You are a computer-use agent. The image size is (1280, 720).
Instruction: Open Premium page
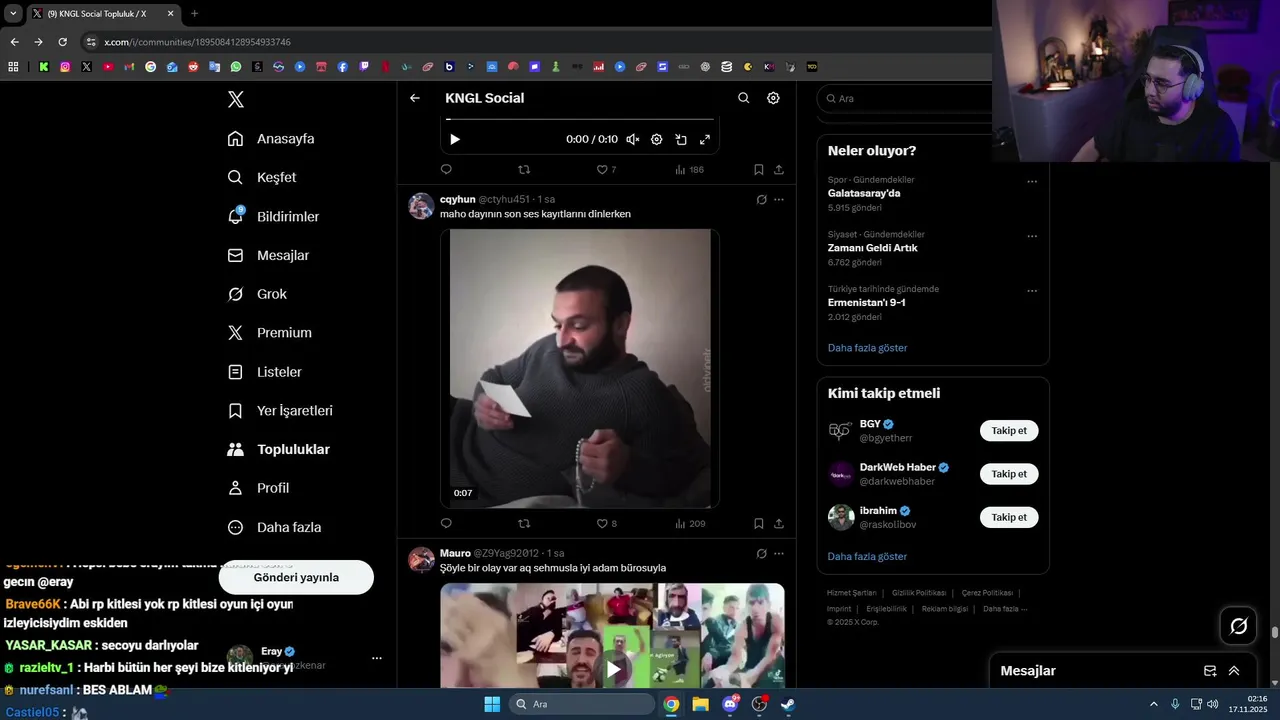tap(270, 333)
